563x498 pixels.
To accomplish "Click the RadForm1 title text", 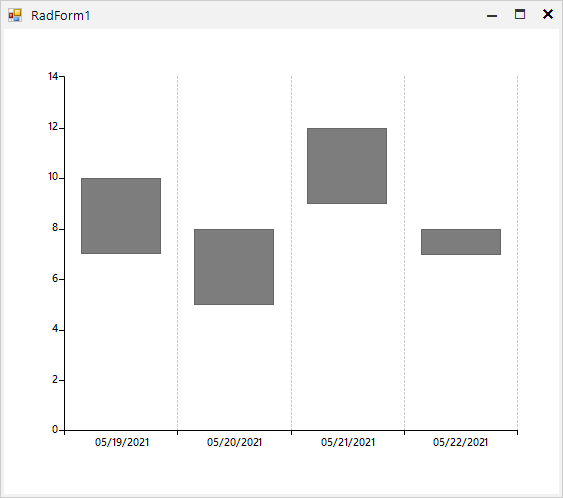I will point(60,15).
